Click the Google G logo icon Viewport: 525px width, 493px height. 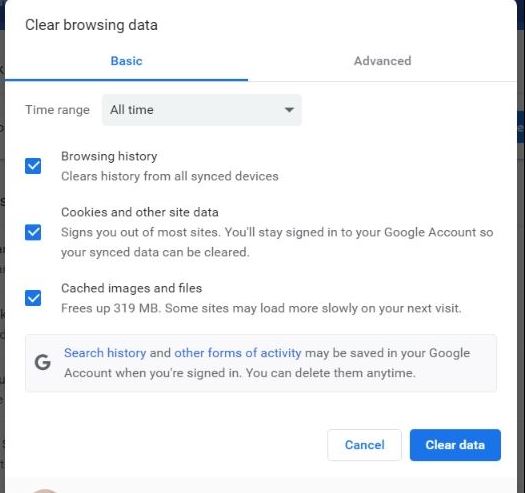coord(43,362)
